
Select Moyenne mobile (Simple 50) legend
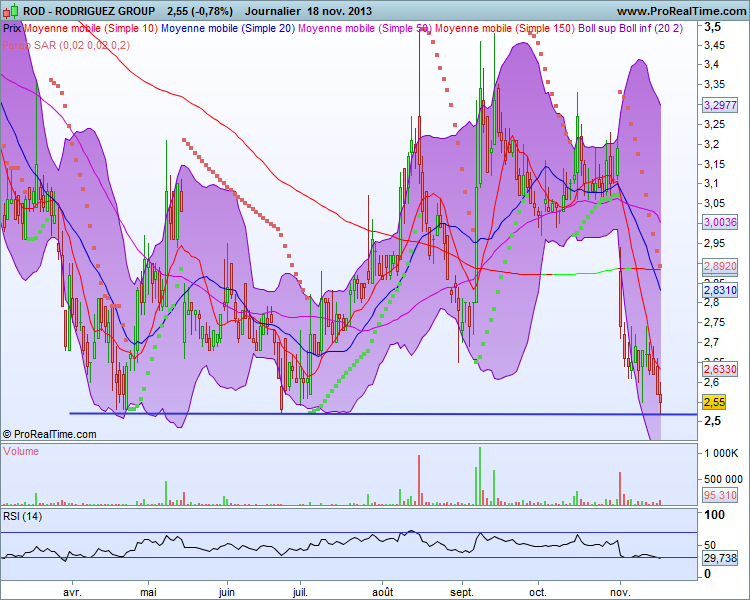coord(365,28)
